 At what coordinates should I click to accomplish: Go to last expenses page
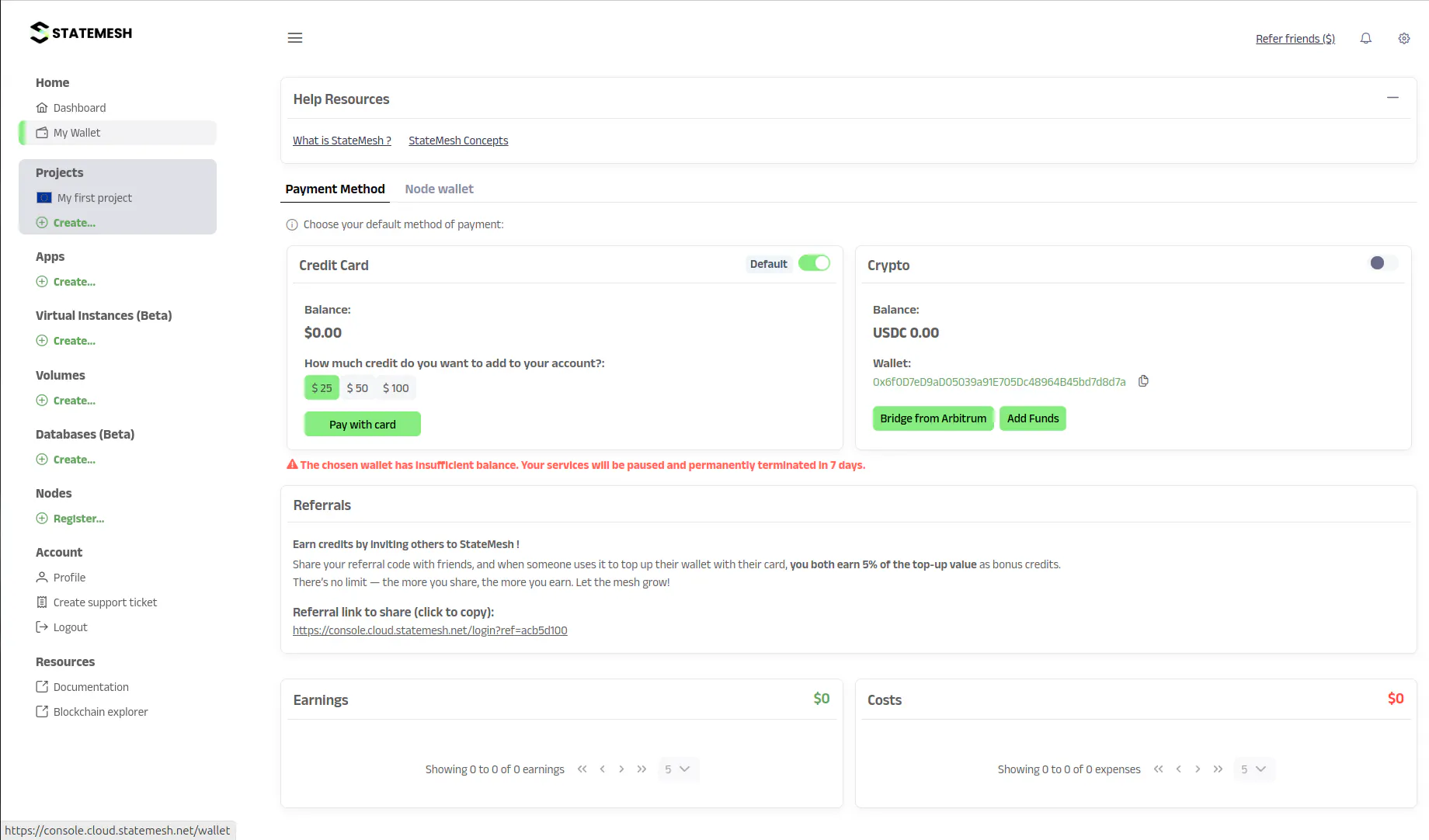[1218, 769]
